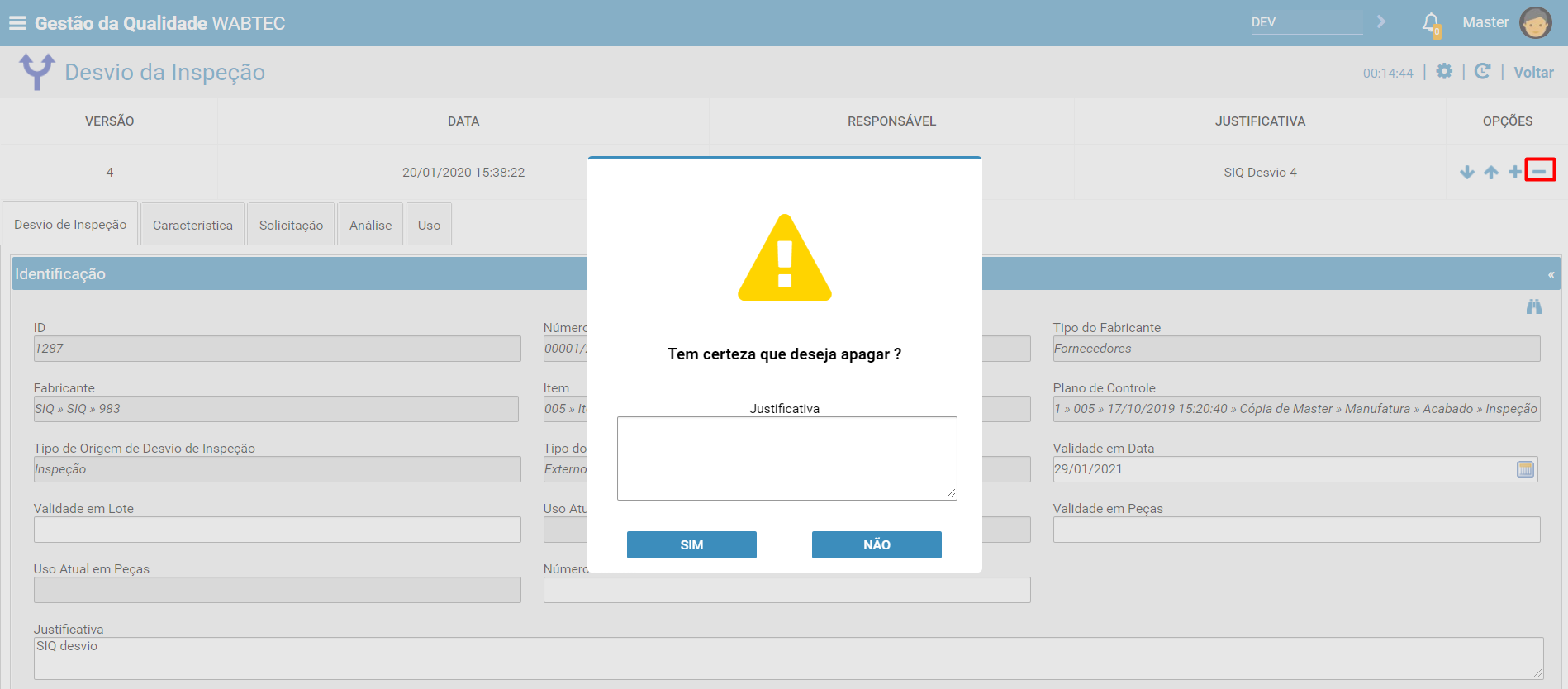Click the Tipo do Fabricante field
Viewport: 1568px width, 689px height.
1296,349
